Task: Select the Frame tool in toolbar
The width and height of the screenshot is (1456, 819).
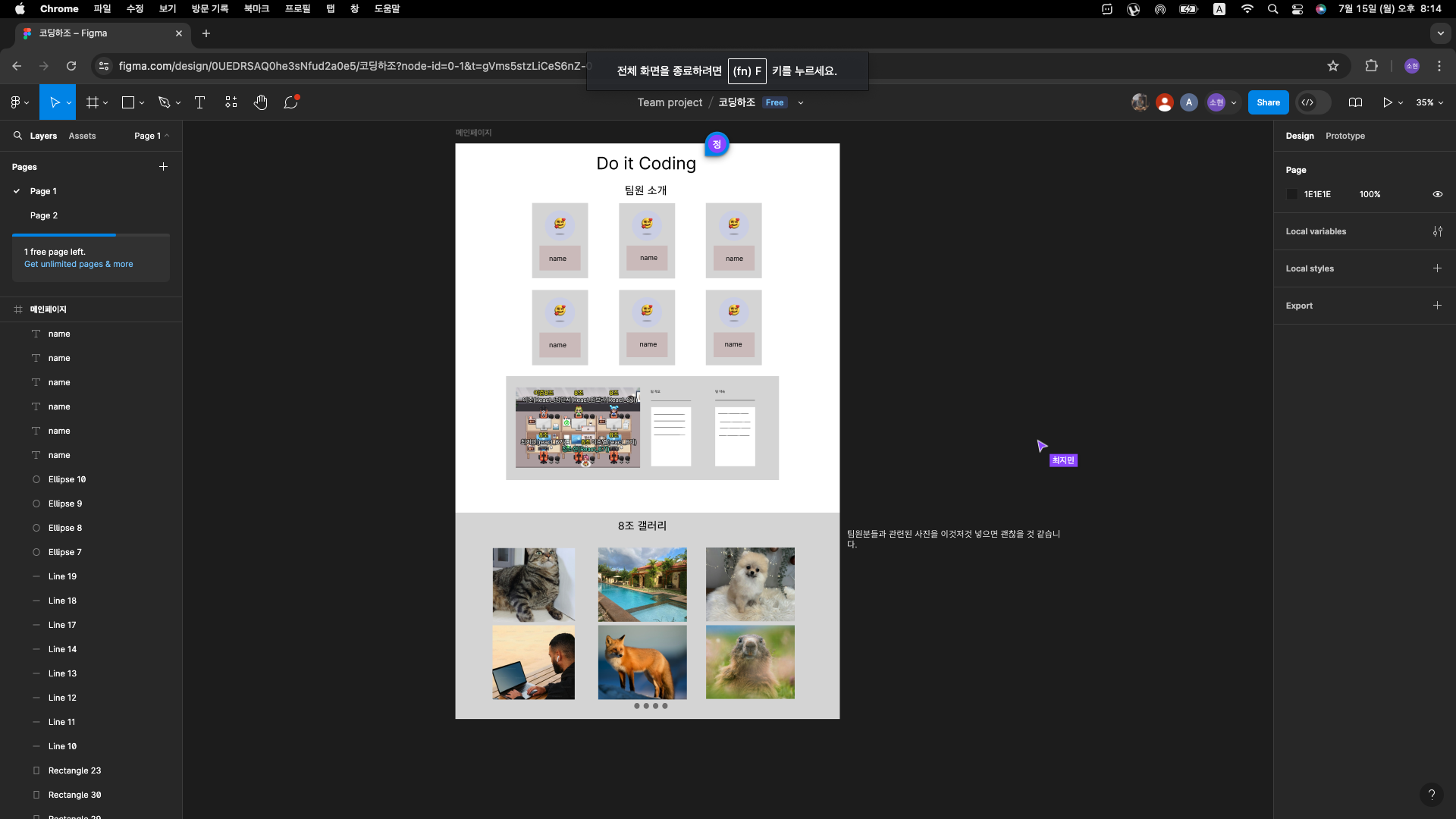Action: coord(91,102)
